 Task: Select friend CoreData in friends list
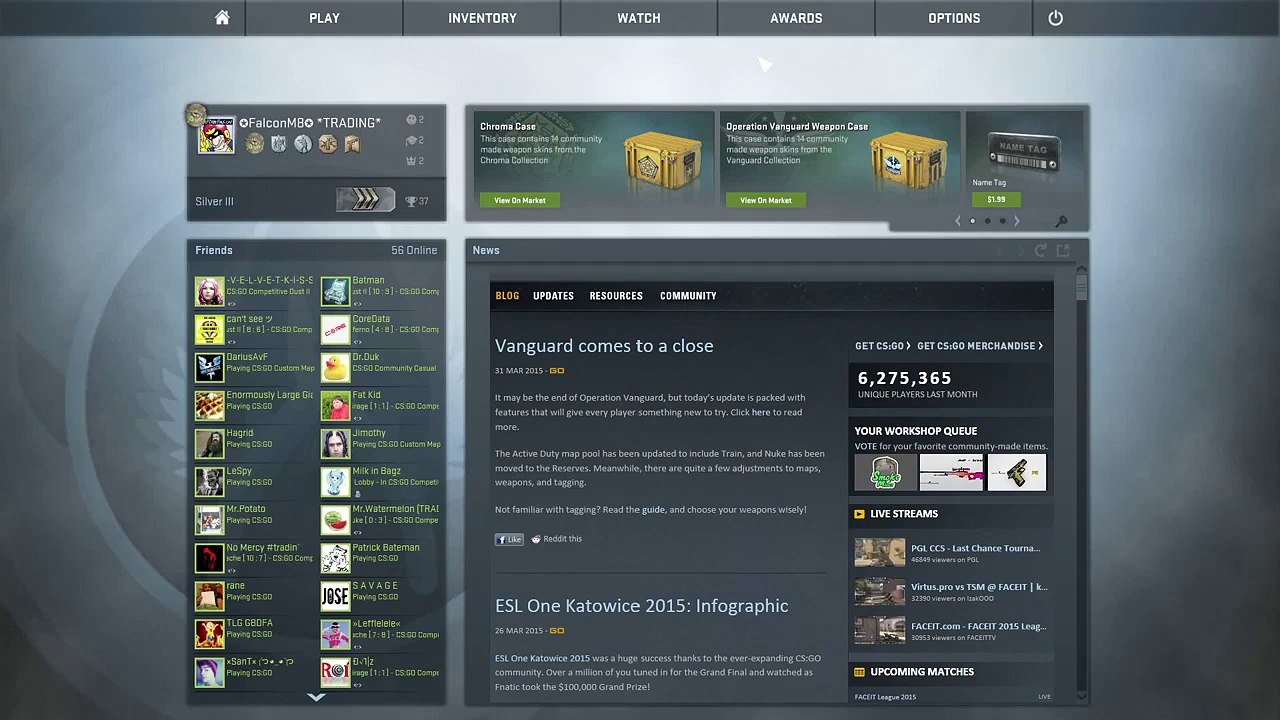coord(380,329)
